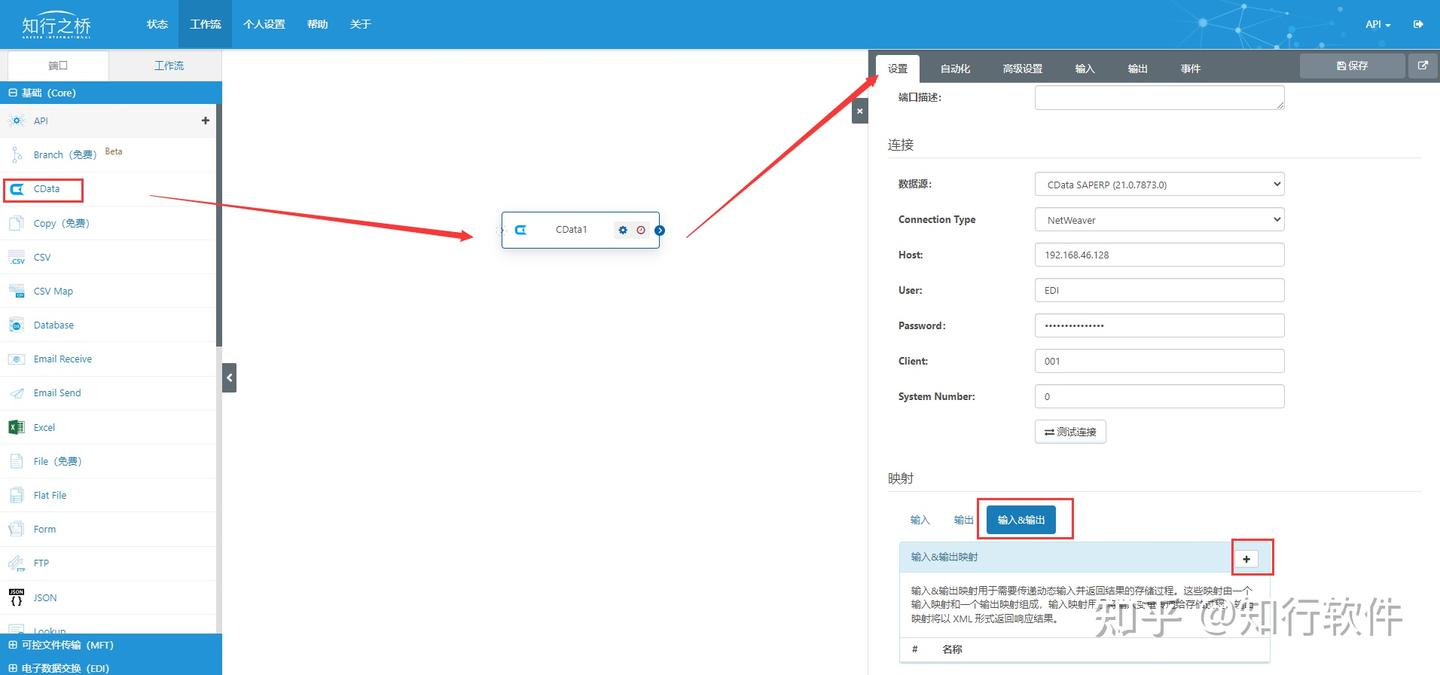The width and height of the screenshot is (1440, 675).
Task: Click the Host input field
Action: pyautogui.click(x=1159, y=255)
